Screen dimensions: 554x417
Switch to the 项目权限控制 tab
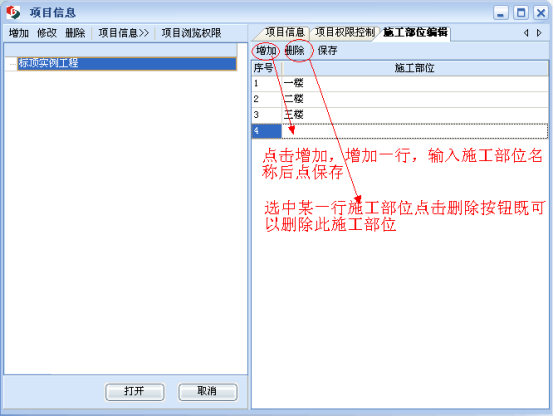tap(345, 33)
